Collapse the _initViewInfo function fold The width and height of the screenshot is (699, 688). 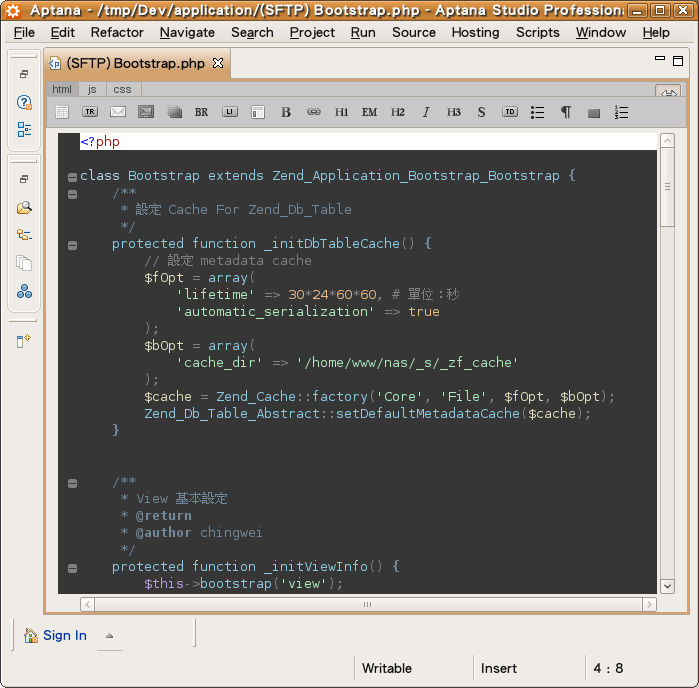[73, 567]
